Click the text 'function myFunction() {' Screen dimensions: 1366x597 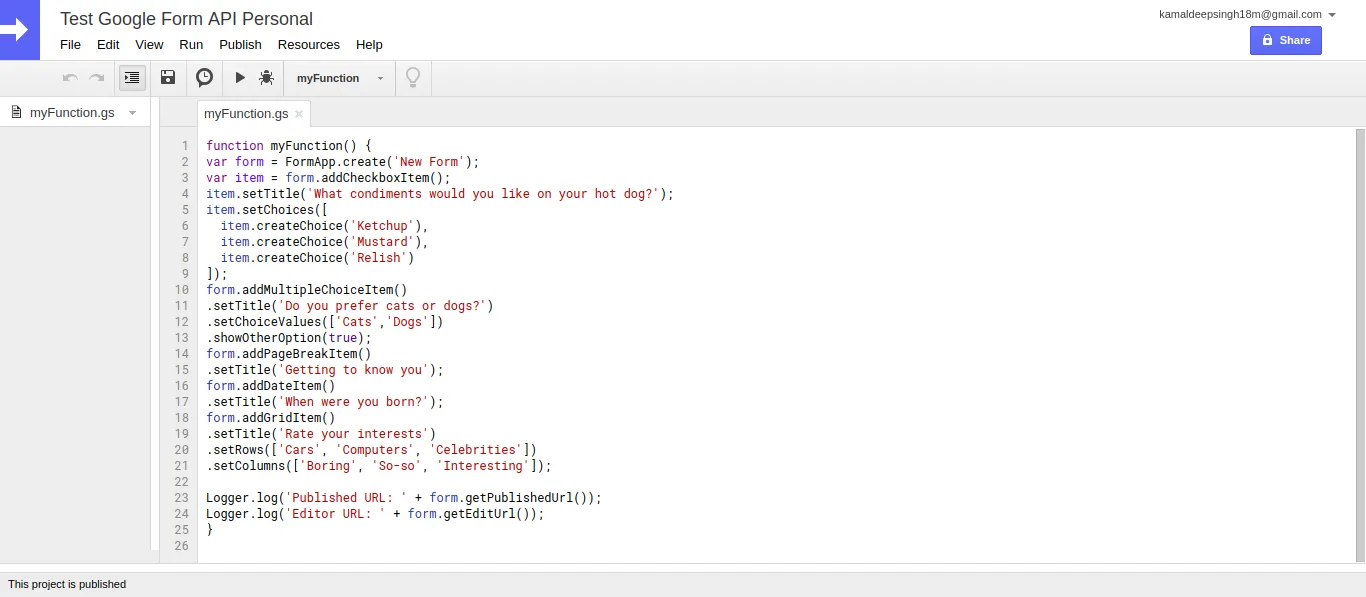pyautogui.click(x=289, y=146)
